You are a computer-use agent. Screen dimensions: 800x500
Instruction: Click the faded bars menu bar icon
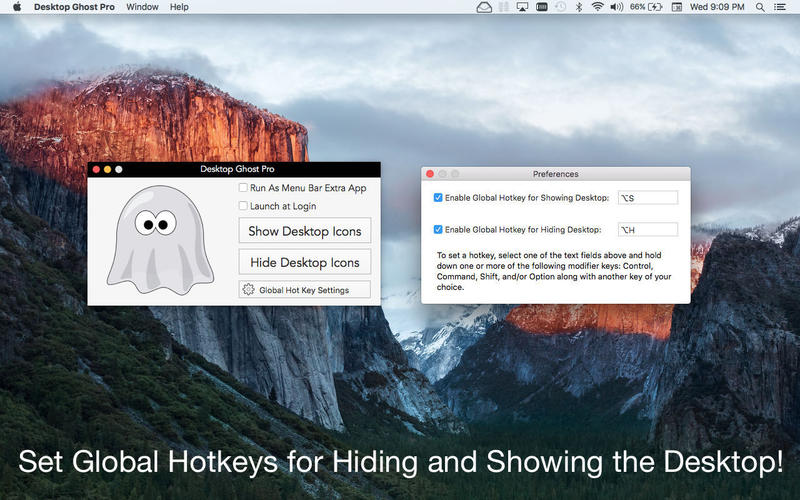[x=504, y=7]
